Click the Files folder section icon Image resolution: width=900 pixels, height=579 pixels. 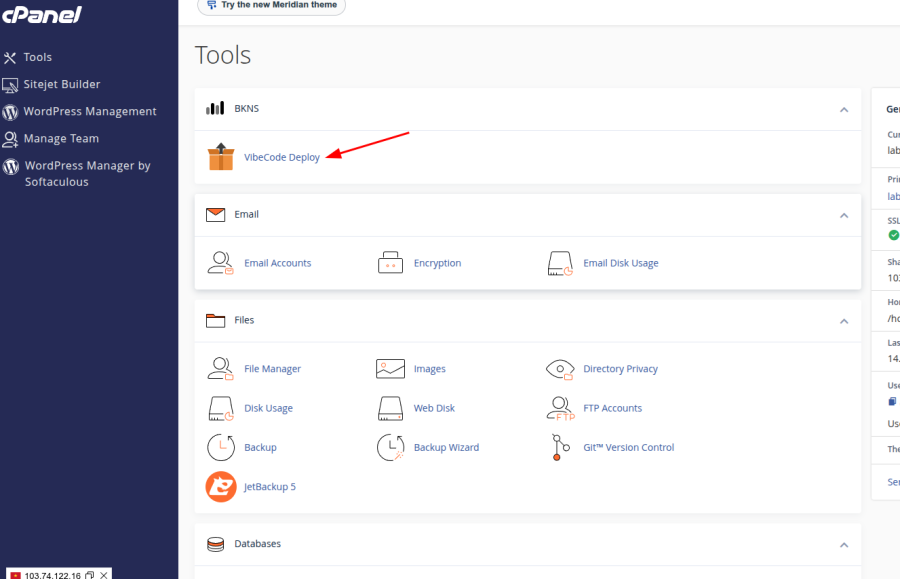click(215, 320)
